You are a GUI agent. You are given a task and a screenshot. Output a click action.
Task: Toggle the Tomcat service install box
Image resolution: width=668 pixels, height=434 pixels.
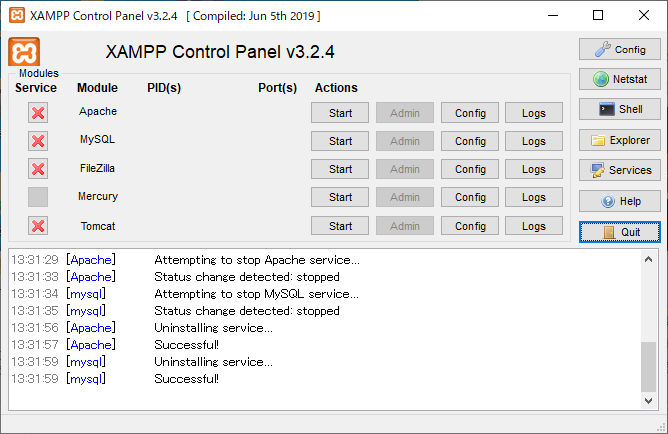pyautogui.click(x=38, y=226)
